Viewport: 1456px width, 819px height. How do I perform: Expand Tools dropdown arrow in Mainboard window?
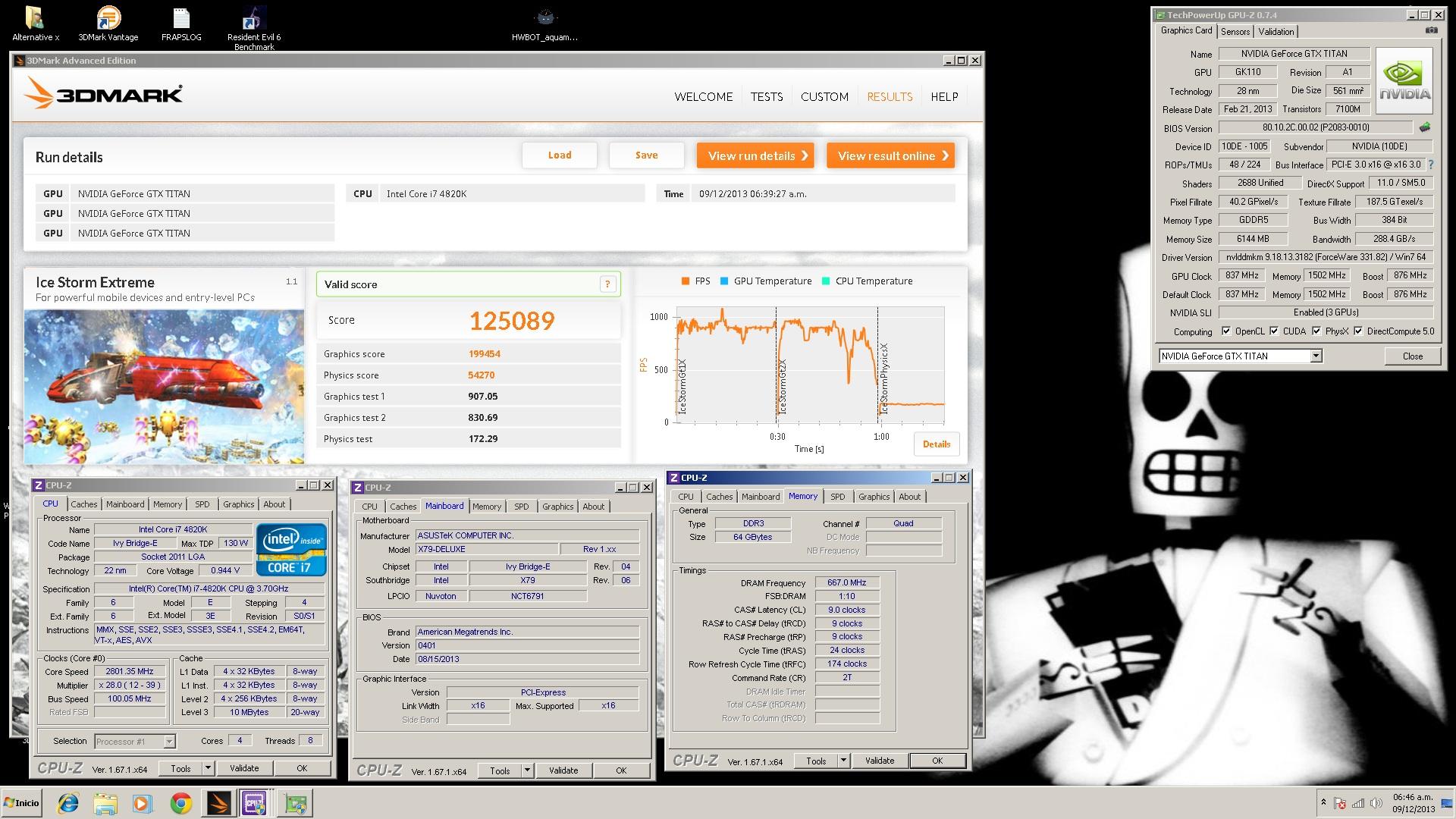click(527, 770)
